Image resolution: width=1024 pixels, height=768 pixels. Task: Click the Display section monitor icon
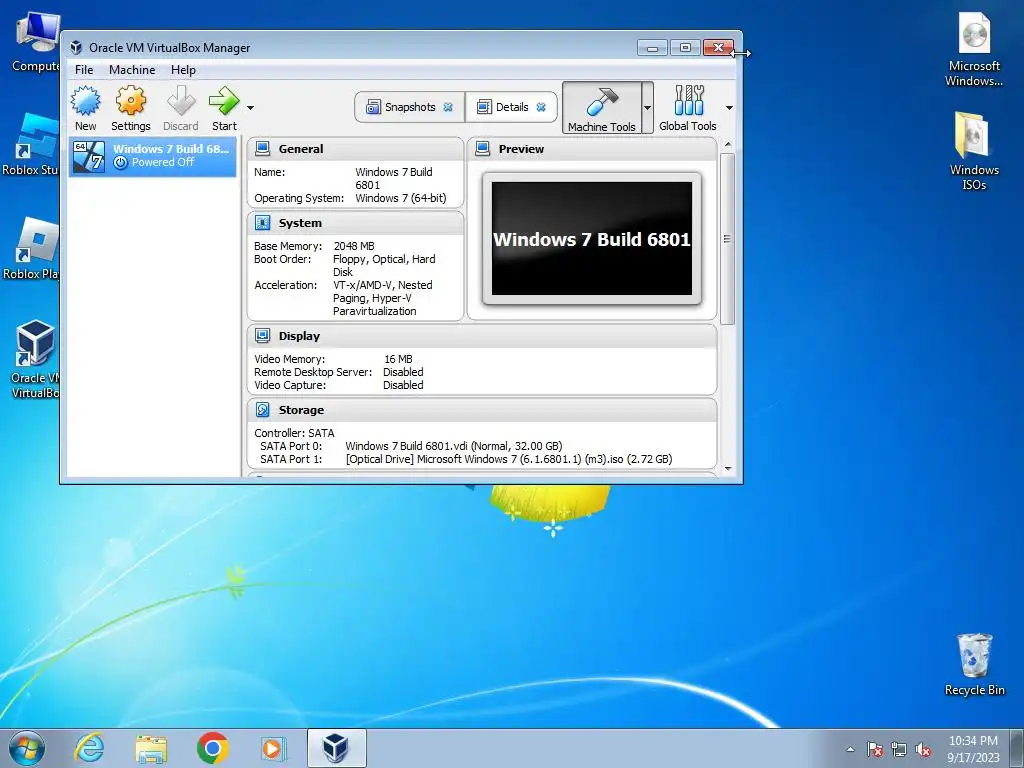263,336
